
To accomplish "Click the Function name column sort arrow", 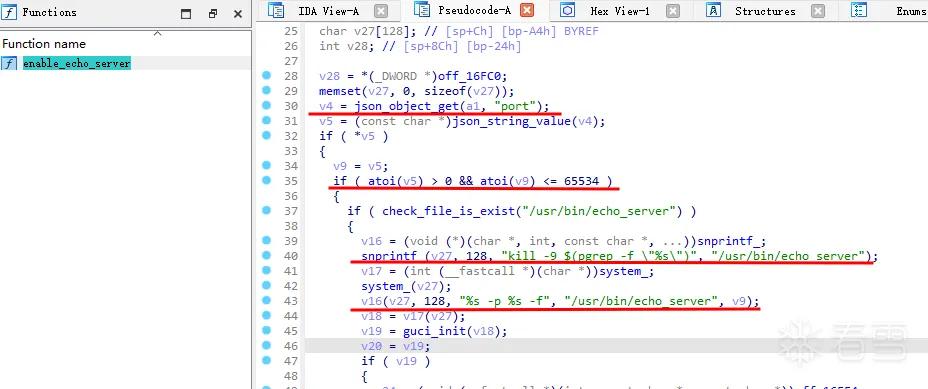I will [x=157, y=33].
